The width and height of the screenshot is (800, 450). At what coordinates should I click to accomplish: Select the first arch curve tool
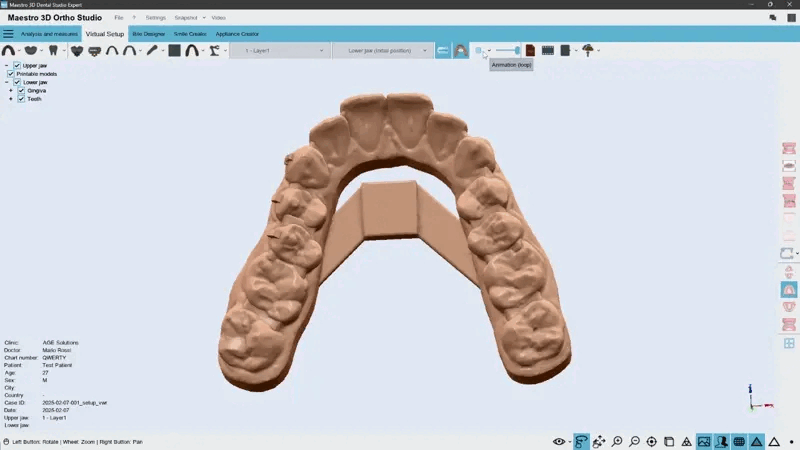pyautogui.click(x=112, y=51)
